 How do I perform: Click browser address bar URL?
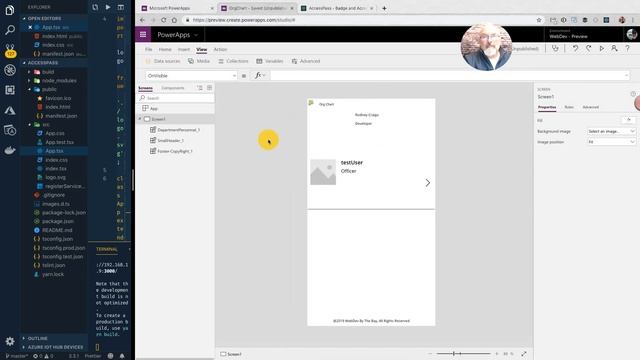244,20
